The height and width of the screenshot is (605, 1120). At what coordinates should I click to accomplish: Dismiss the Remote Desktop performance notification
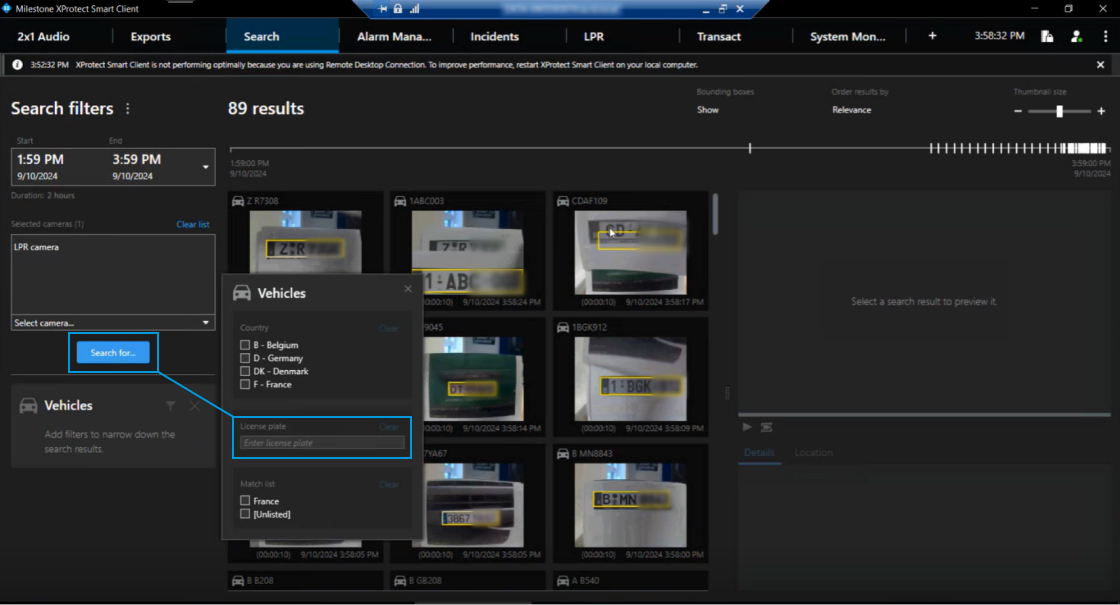coord(1100,65)
